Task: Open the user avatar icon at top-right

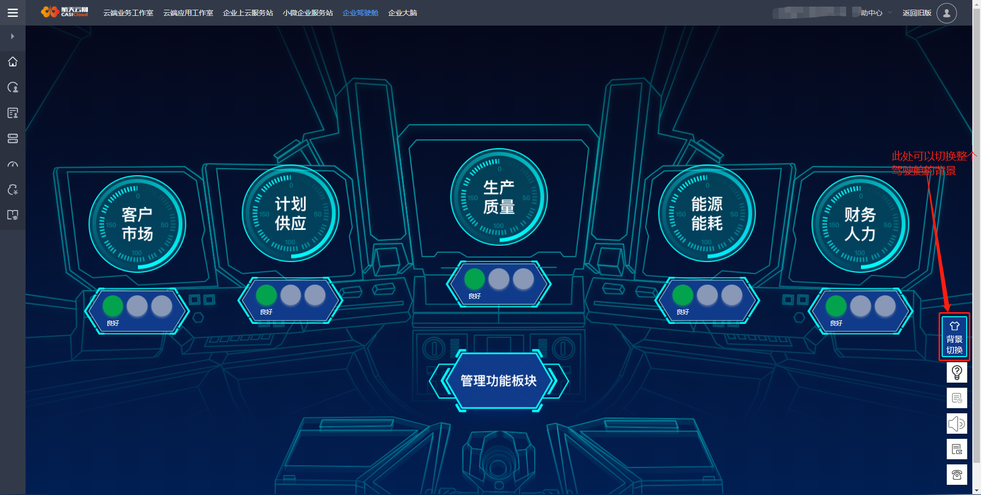Action: click(946, 13)
